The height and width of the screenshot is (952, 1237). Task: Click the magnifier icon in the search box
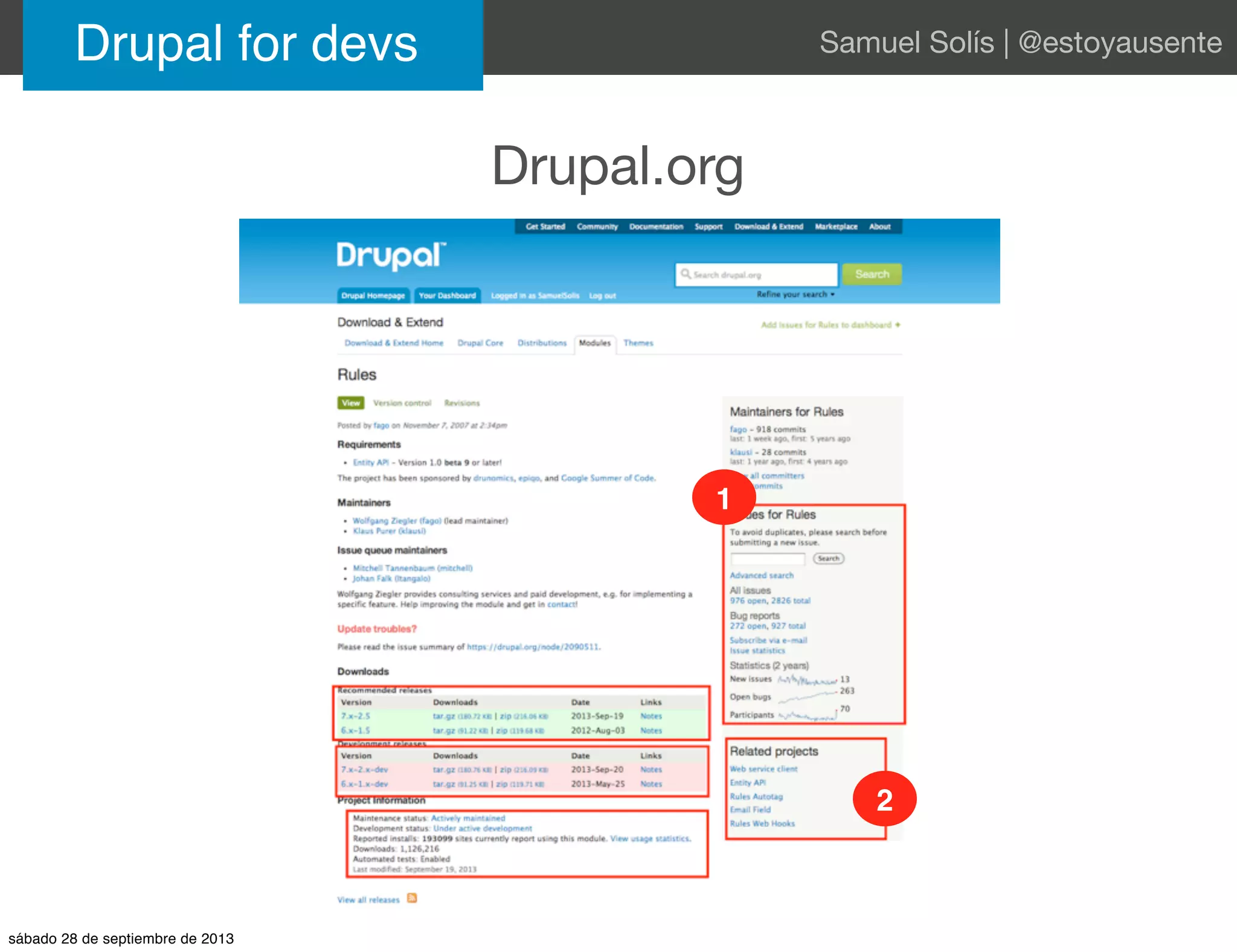pos(686,274)
